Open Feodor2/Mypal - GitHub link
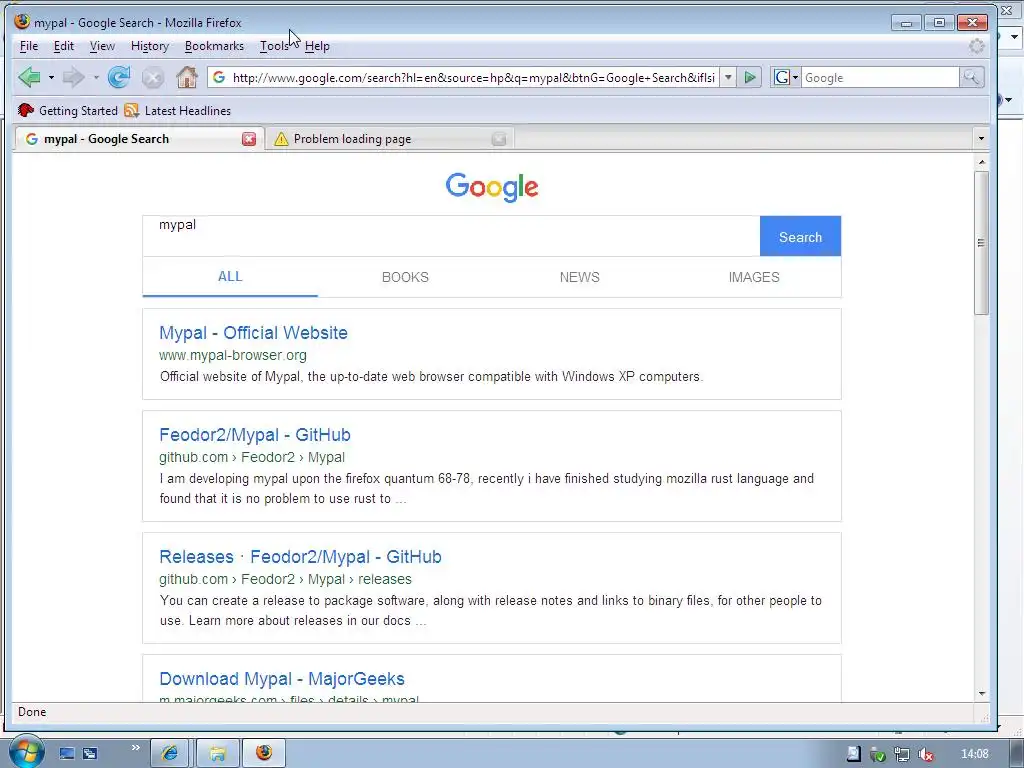This screenshot has height=768, width=1024. coord(255,435)
